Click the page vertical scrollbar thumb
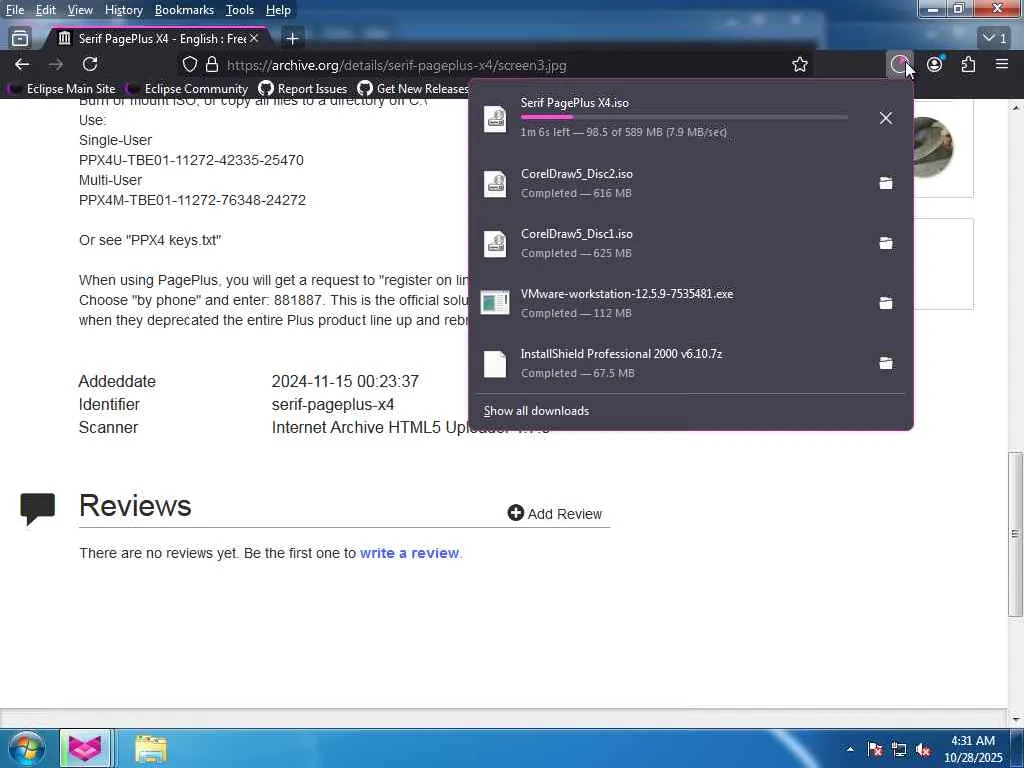 [1016, 534]
